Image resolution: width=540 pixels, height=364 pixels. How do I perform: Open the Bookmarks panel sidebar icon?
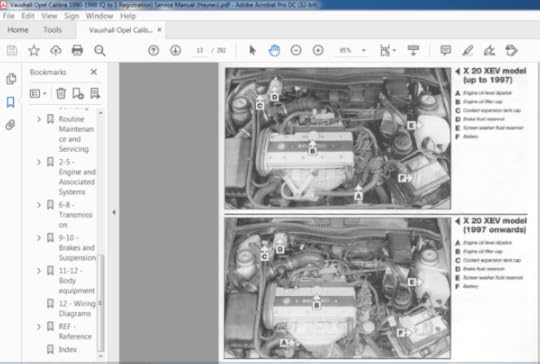[11, 102]
